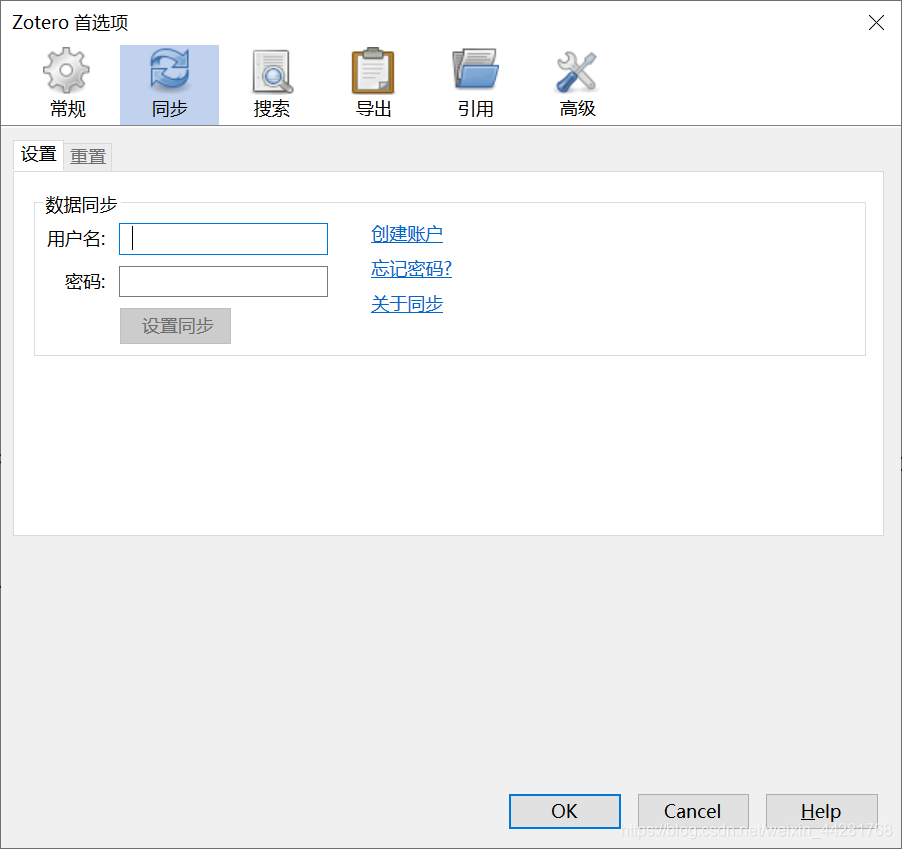This screenshot has width=902, height=849.
Task: Follow the 忘记密码? link
Action: click(411, 269)
